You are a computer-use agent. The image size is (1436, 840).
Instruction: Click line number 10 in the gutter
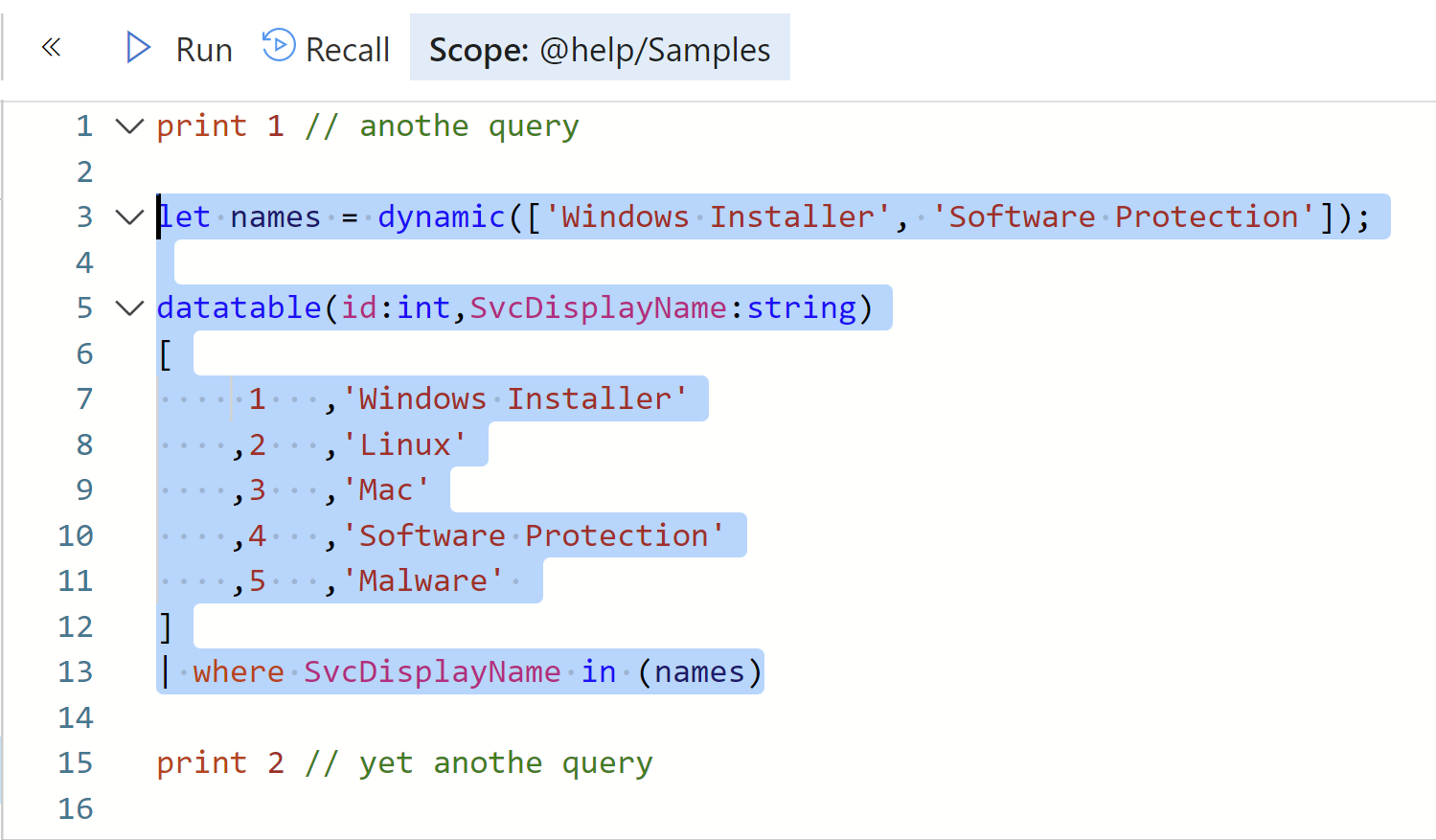76,535
